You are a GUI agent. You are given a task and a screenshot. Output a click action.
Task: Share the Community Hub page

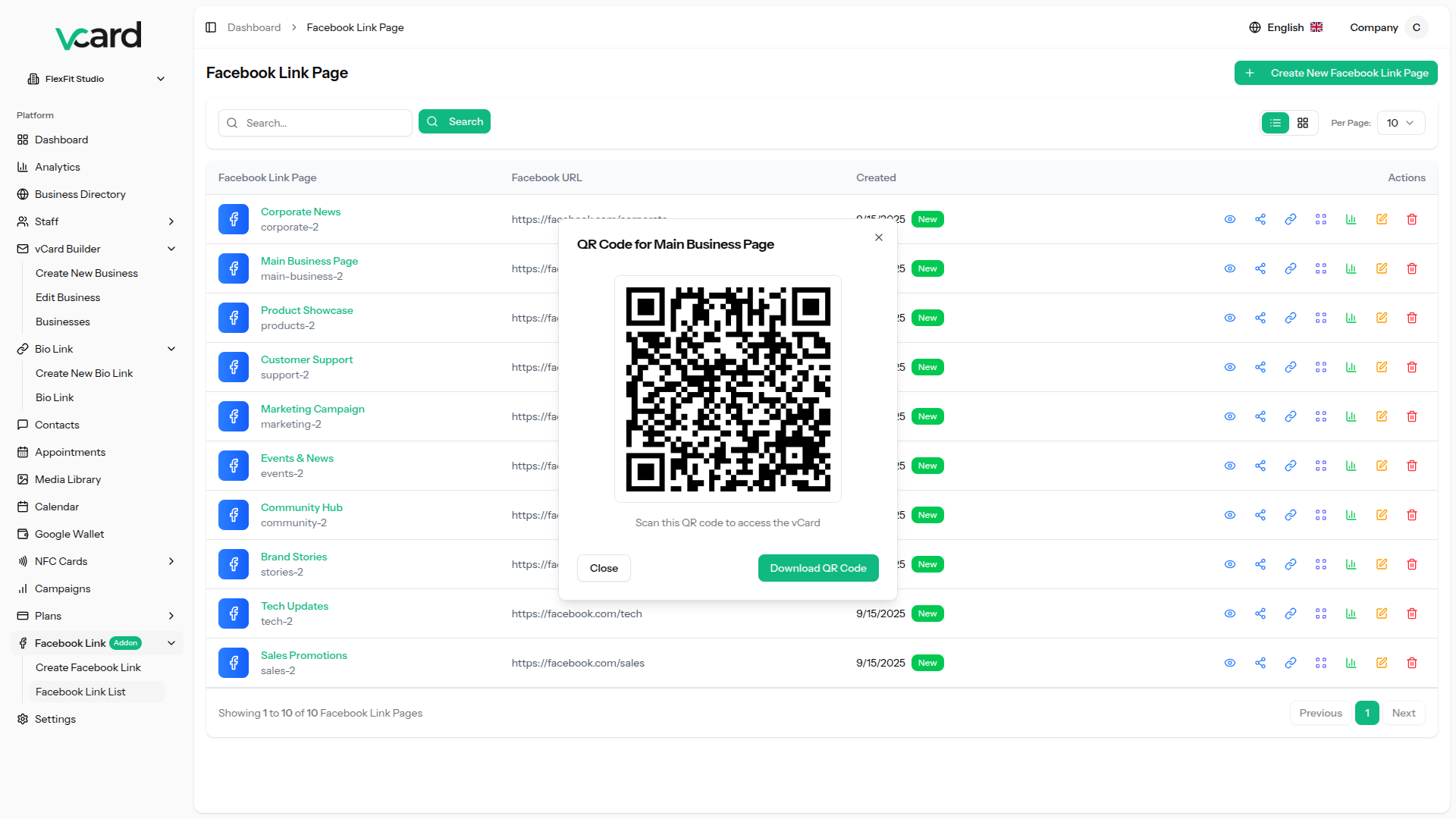tap(1260, 515)
